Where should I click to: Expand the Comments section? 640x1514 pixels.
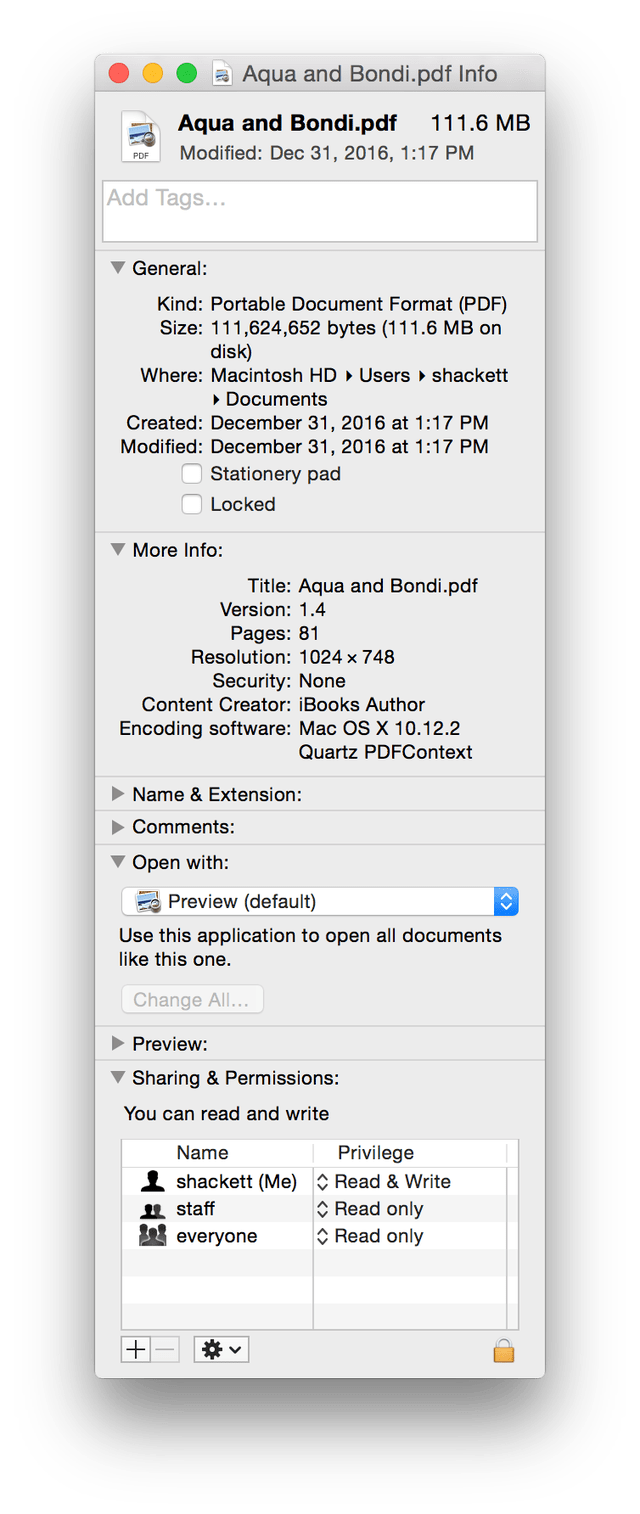click(118, 827)
